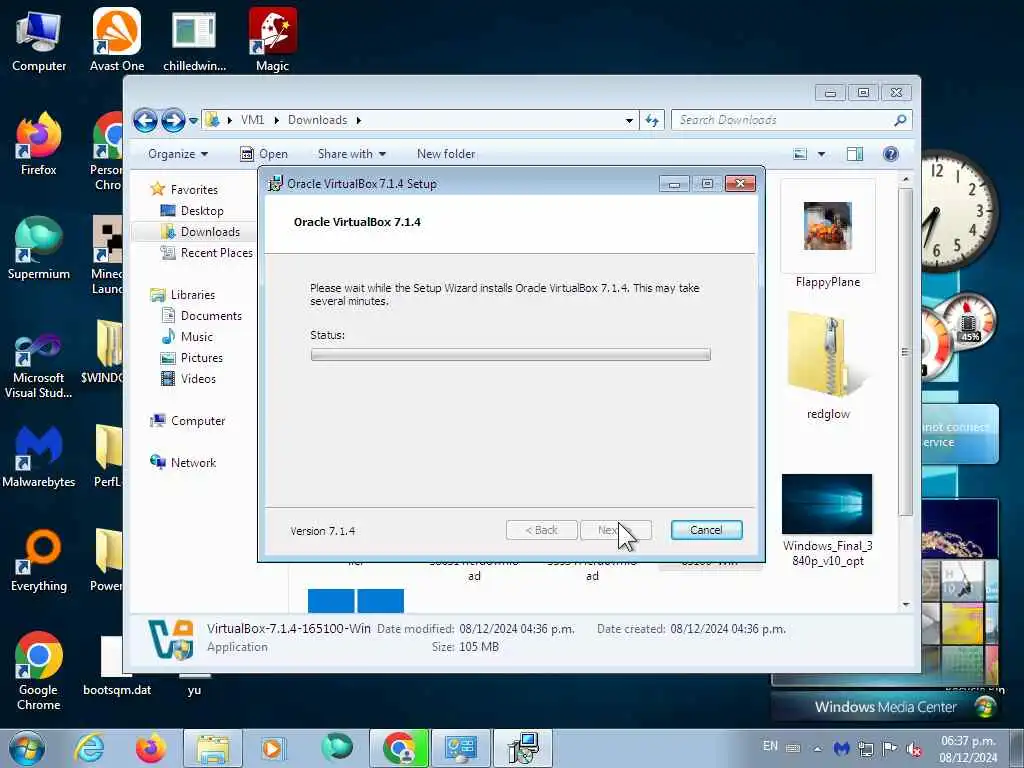Launch Google Chrome desktop shortcut
This screenshot has width=1024, height=768.
coord(39,671)
